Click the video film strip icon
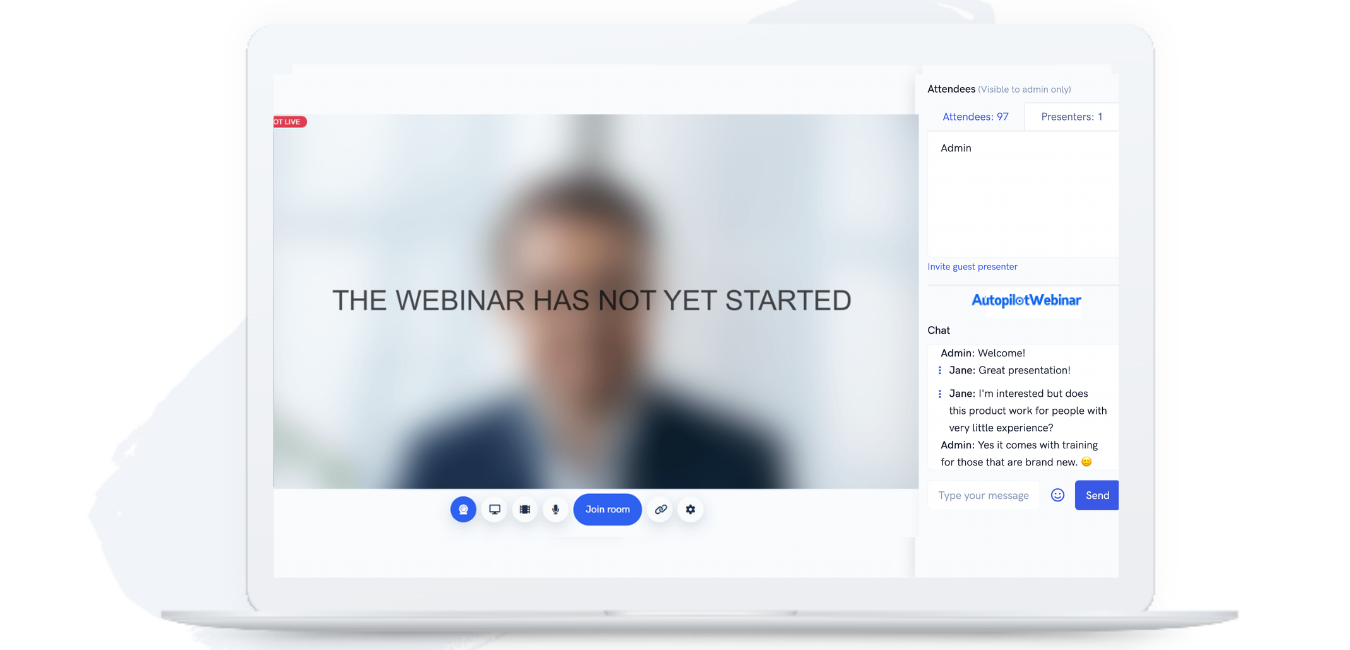Image resolution: width=1350 pixels, height=650 pixels. (x=525, y=509)
